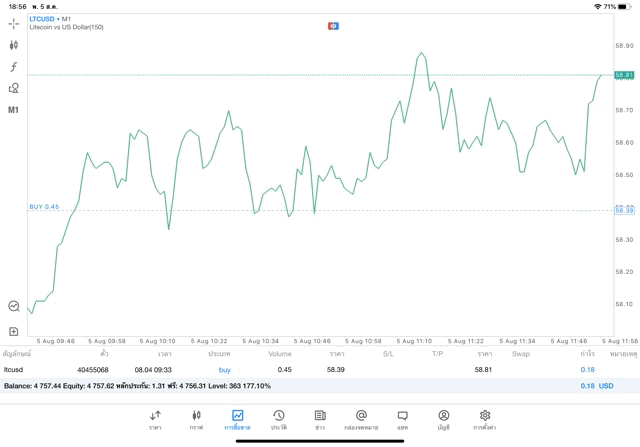Click the Swap column header
Image resolution: width=640 pixels, height=447 pixels.
point(521,354)
